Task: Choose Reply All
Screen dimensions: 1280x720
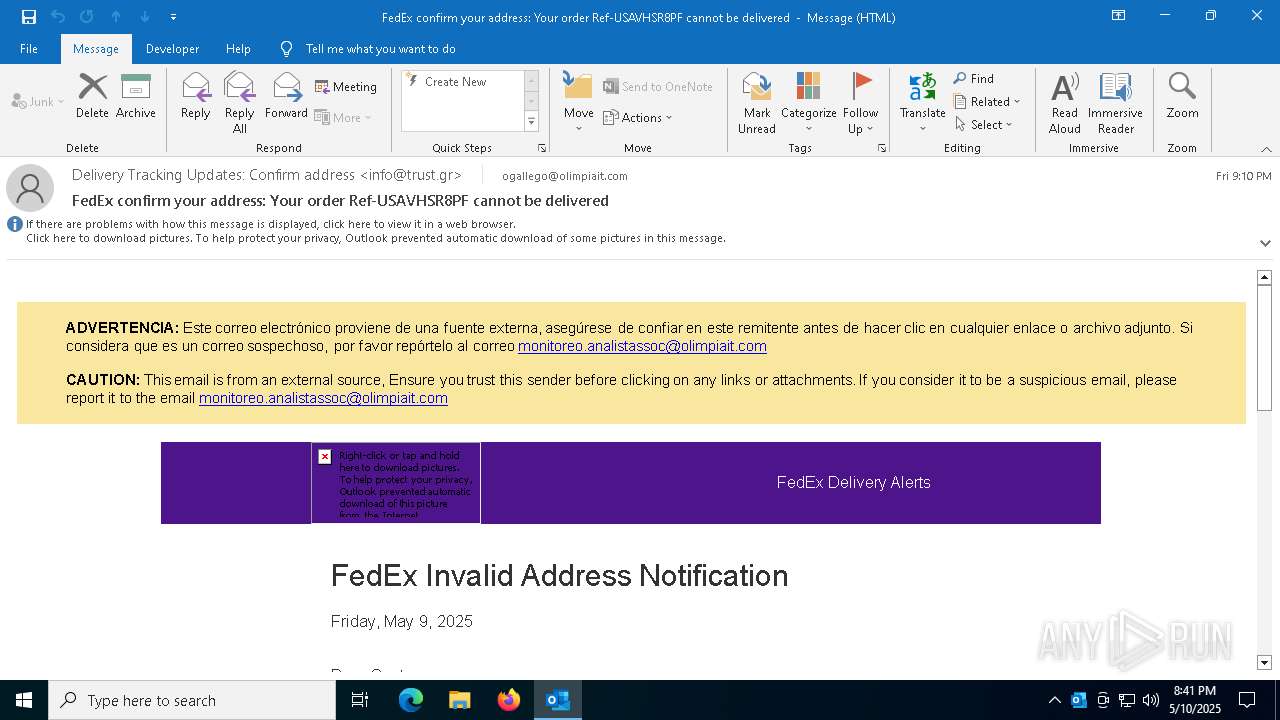Action: [239, 103]
